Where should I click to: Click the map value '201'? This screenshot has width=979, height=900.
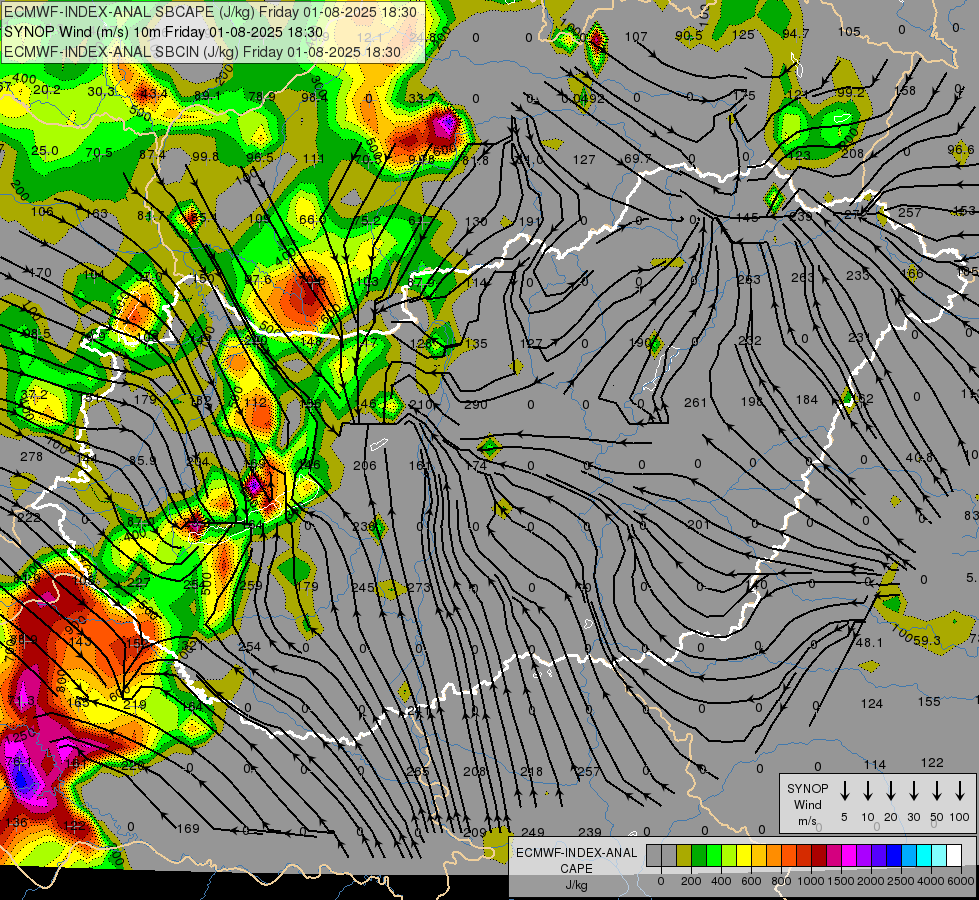698,525
